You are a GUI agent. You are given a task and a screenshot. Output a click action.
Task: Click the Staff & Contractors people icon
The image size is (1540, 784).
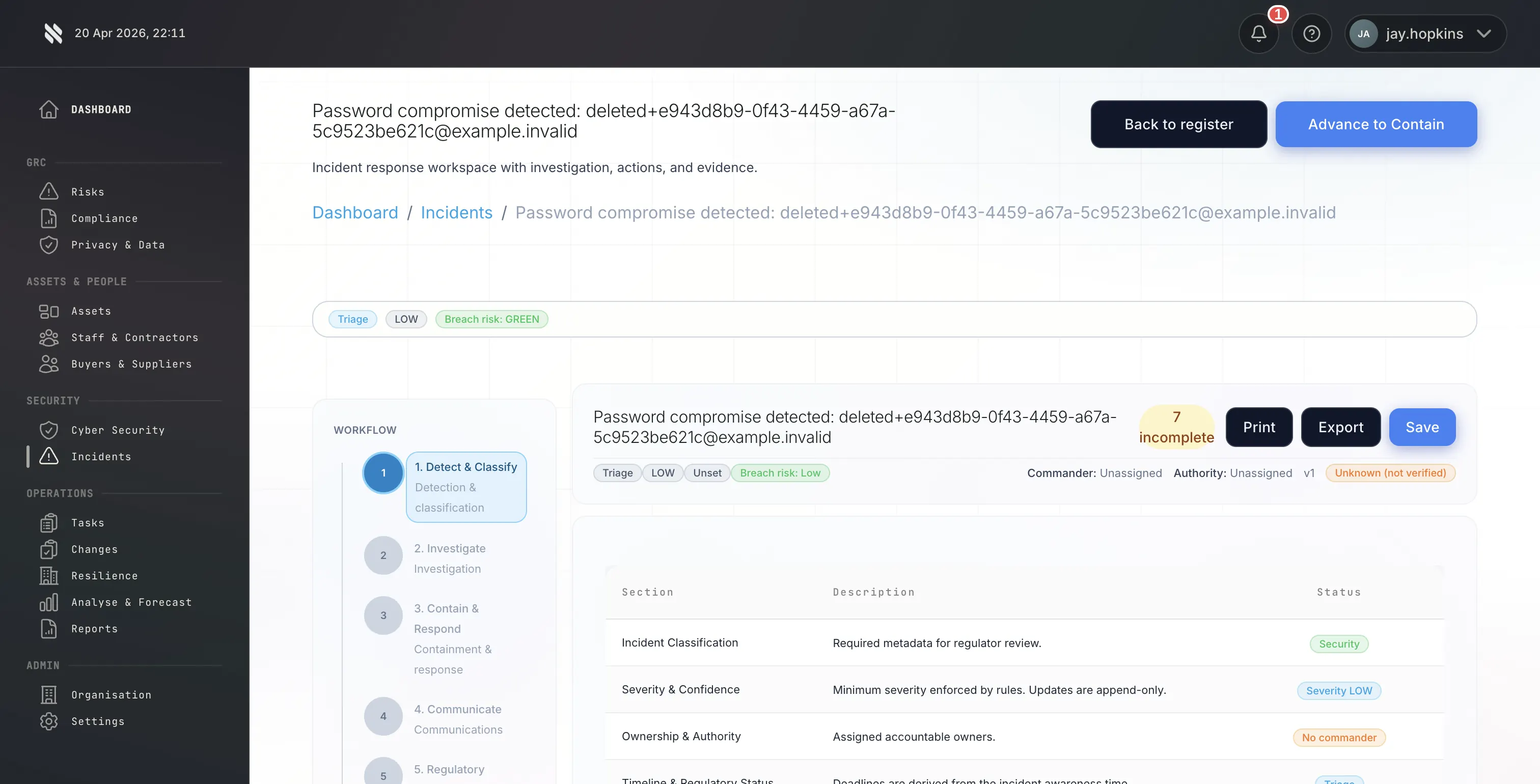[49, 337]
